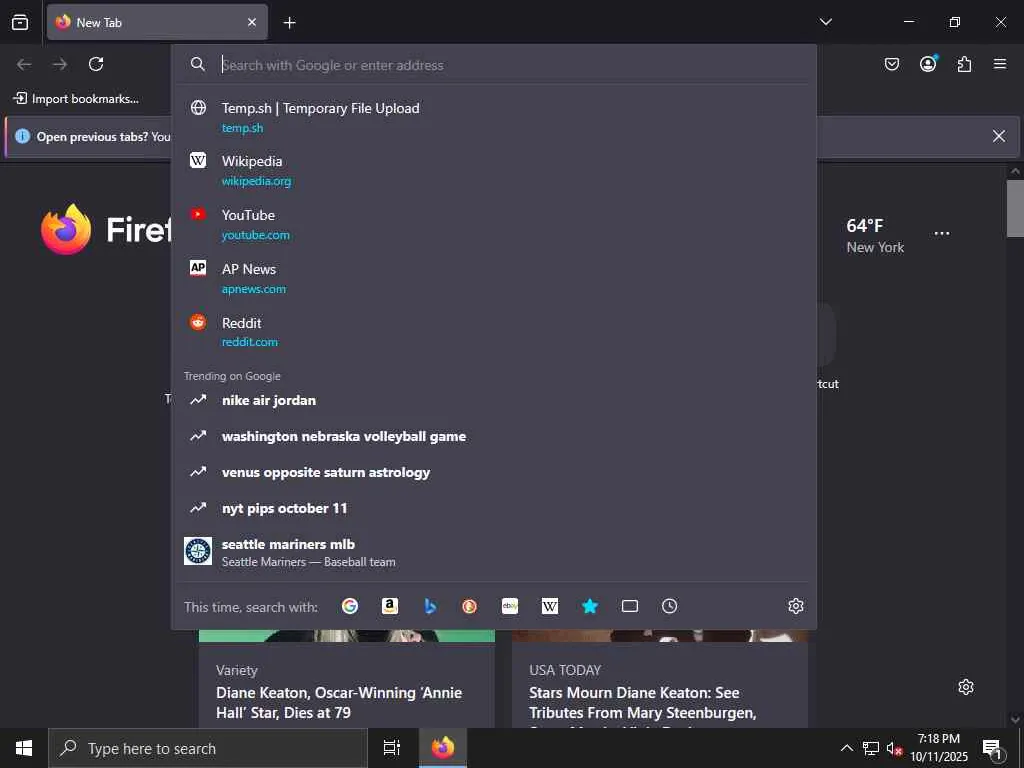Search nyt pips october 11 trend

[x=494, y=508]
